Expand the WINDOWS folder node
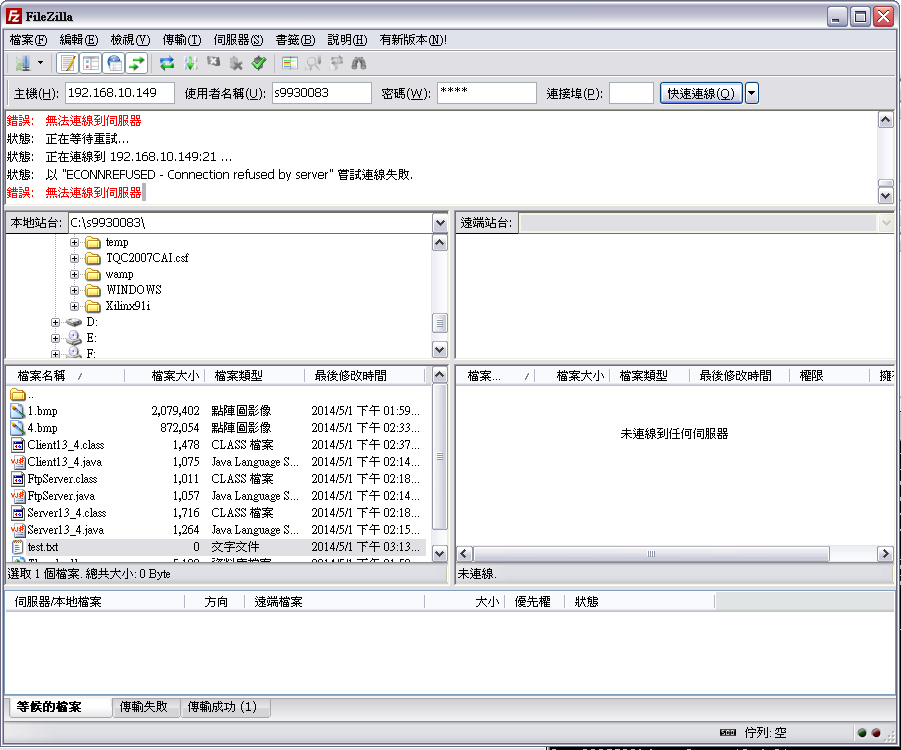Image resolution: width=901 pixels, height=750 pixels. click(74, 290)
